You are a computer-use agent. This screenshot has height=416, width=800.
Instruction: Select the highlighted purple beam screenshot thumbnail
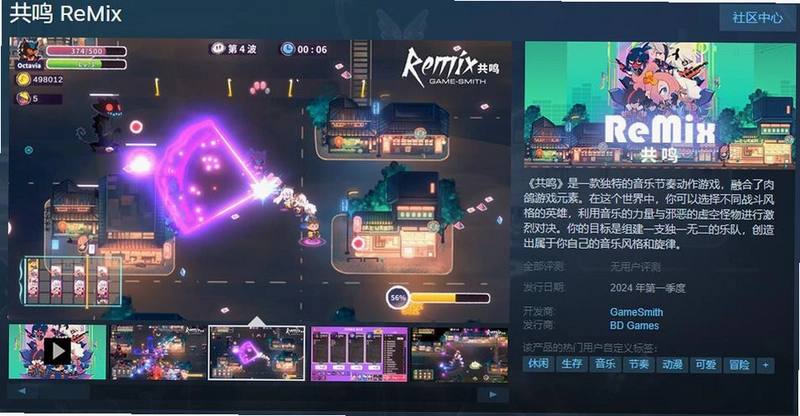pyautogui.click(x=257, y=353)
